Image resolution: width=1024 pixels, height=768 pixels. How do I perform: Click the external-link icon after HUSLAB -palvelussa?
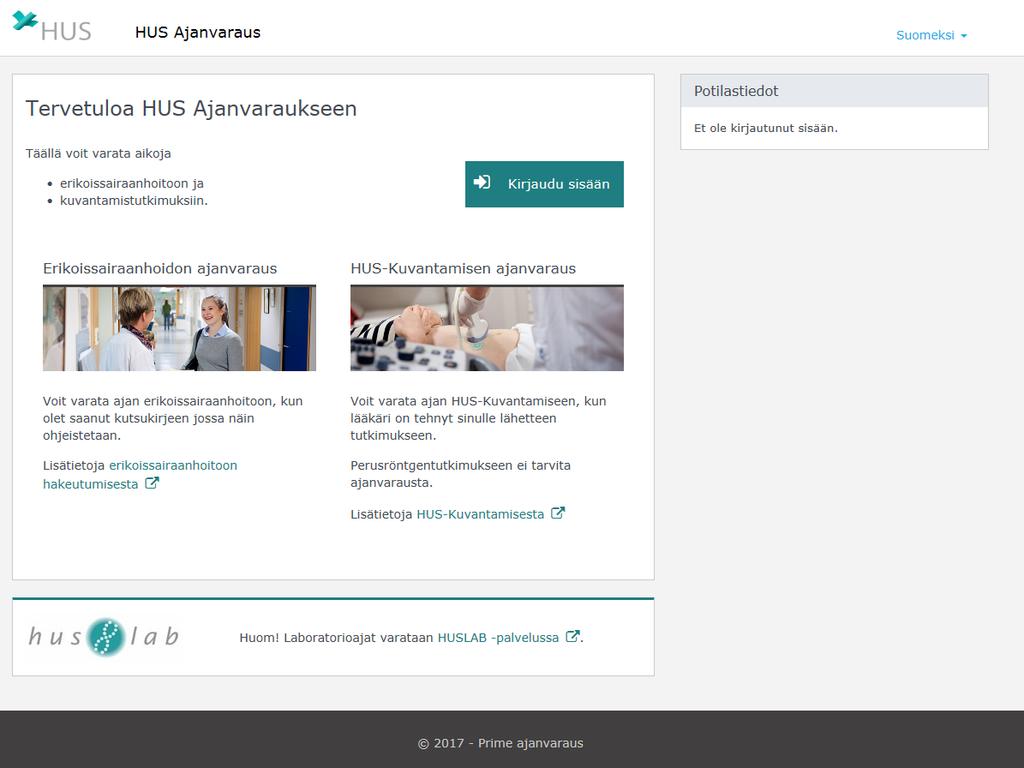point(573,637)
